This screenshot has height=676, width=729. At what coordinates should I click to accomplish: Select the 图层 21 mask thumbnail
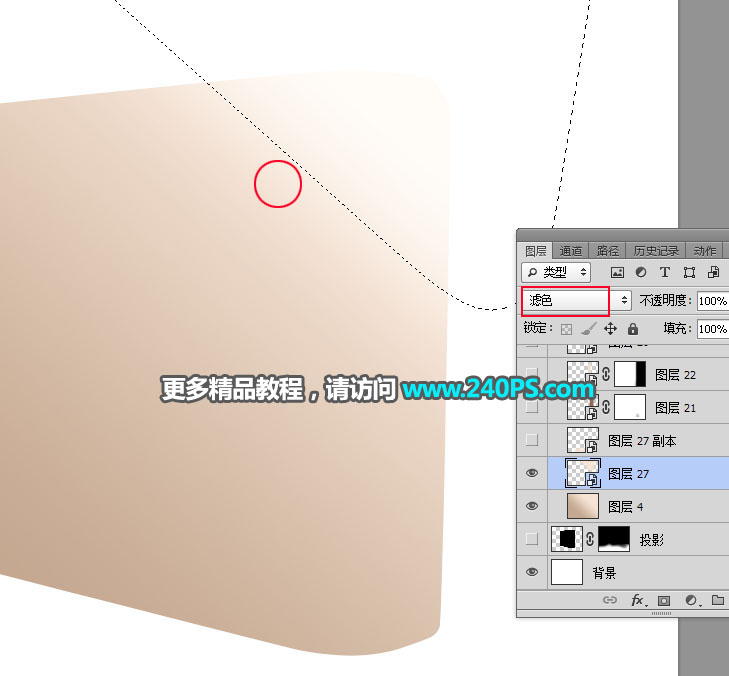[x=630, y=407]
